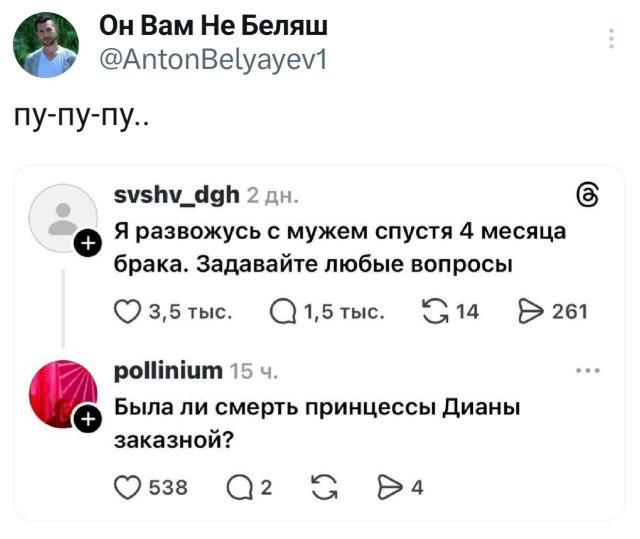Like the pollinium reply (538 heart)
This screenshot has height=539, width=640.
tap(129, 487)
